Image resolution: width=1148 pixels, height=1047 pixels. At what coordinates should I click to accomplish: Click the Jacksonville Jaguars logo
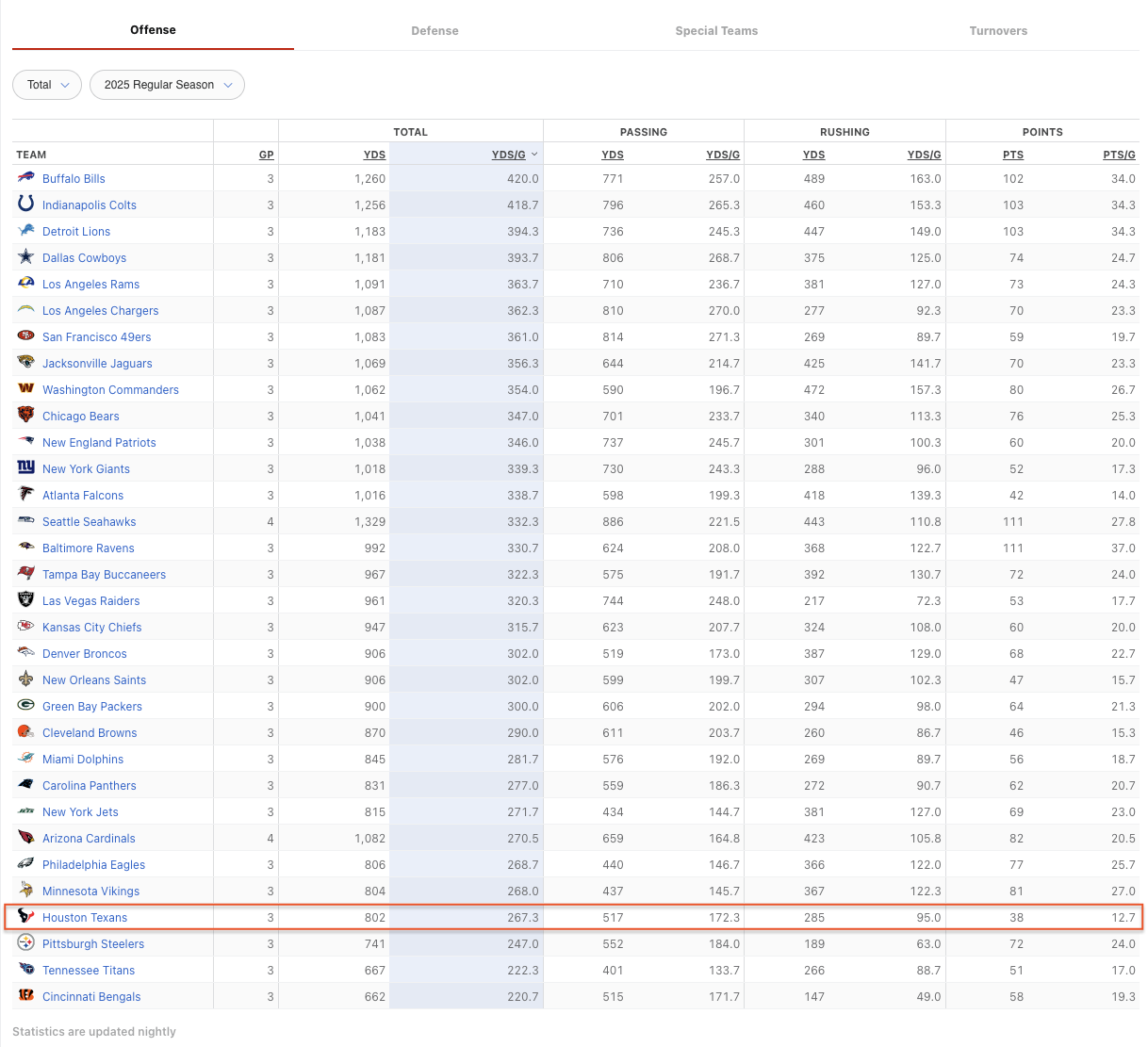tap(26, 363)
